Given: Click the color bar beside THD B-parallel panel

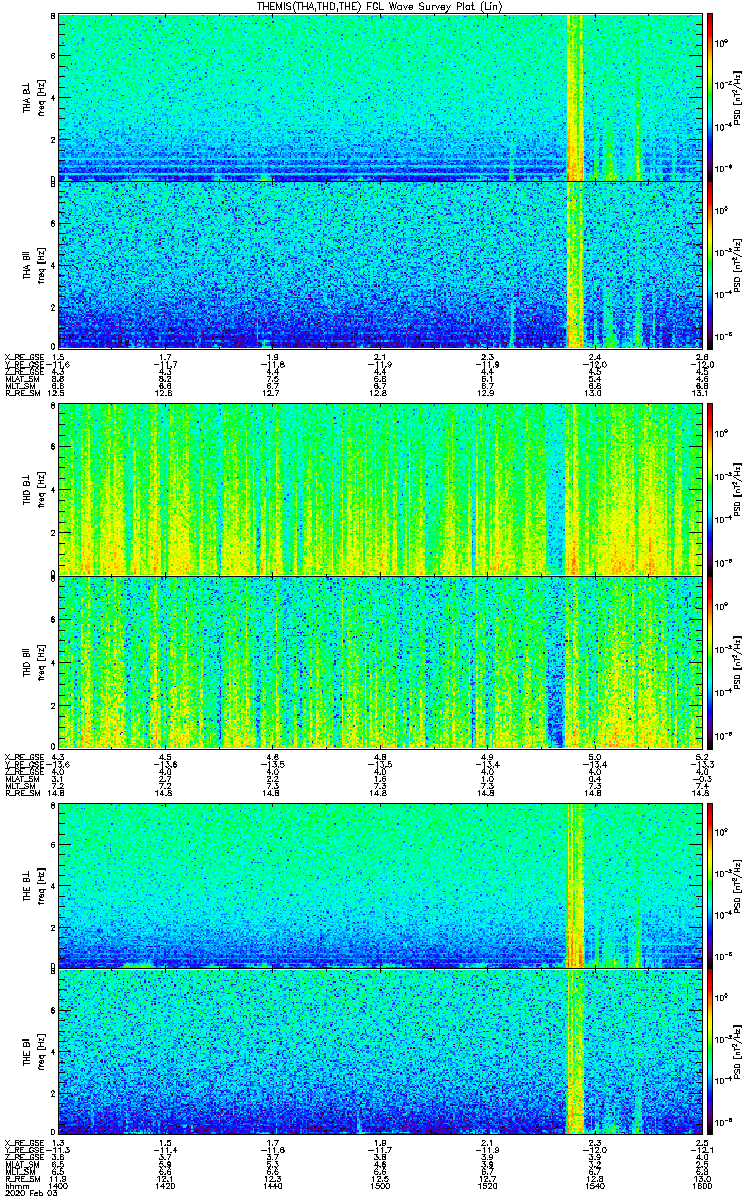Looking at the screenshot, I should click(x=711, y=662).
